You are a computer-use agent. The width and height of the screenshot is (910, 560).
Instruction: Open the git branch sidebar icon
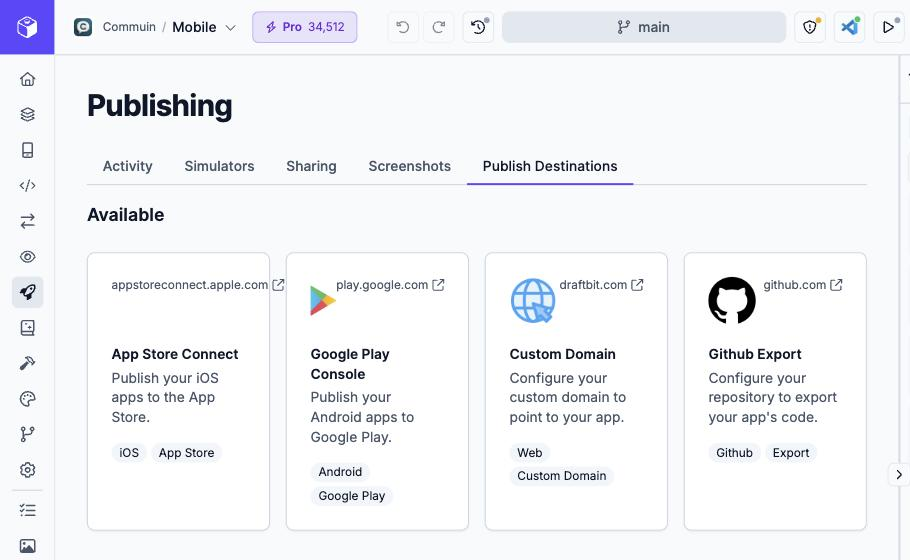pos(27,434)
